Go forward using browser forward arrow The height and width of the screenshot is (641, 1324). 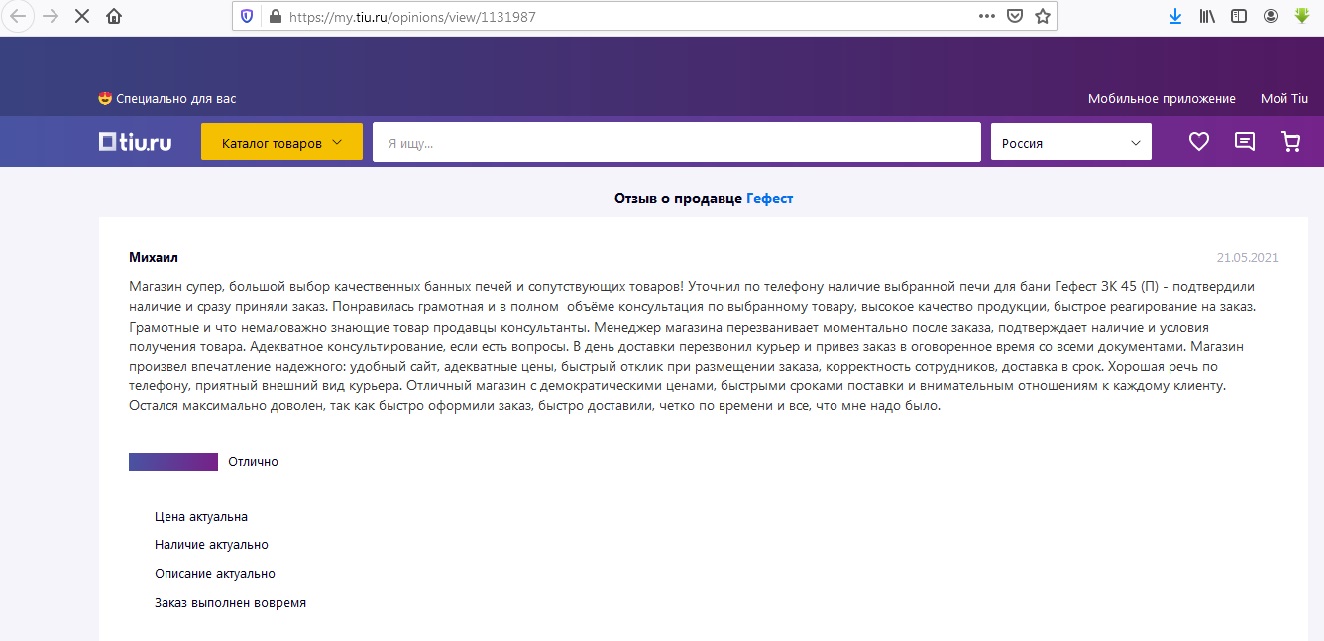pos(50,16)
